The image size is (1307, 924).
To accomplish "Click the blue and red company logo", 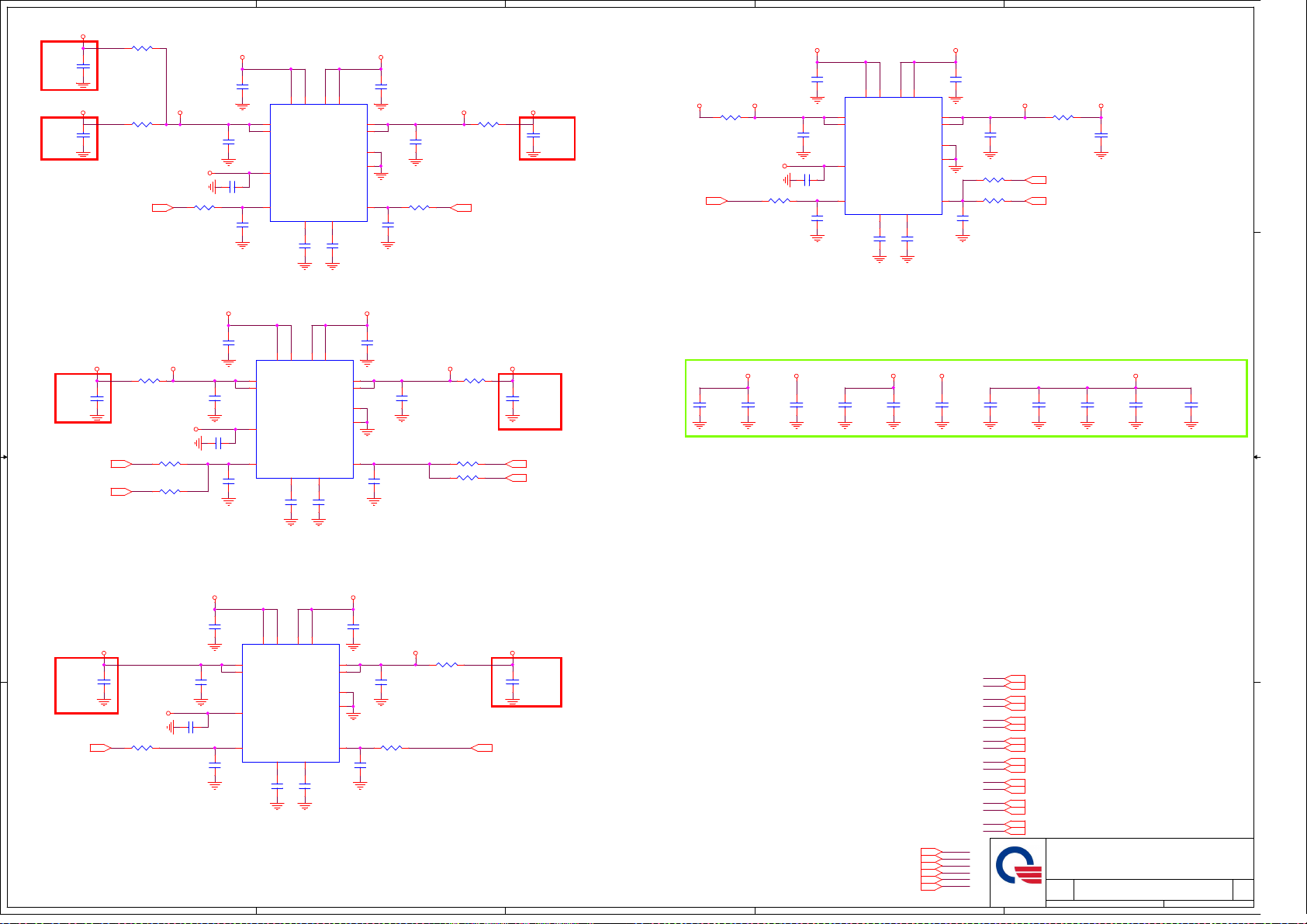I will point(1018,865).
